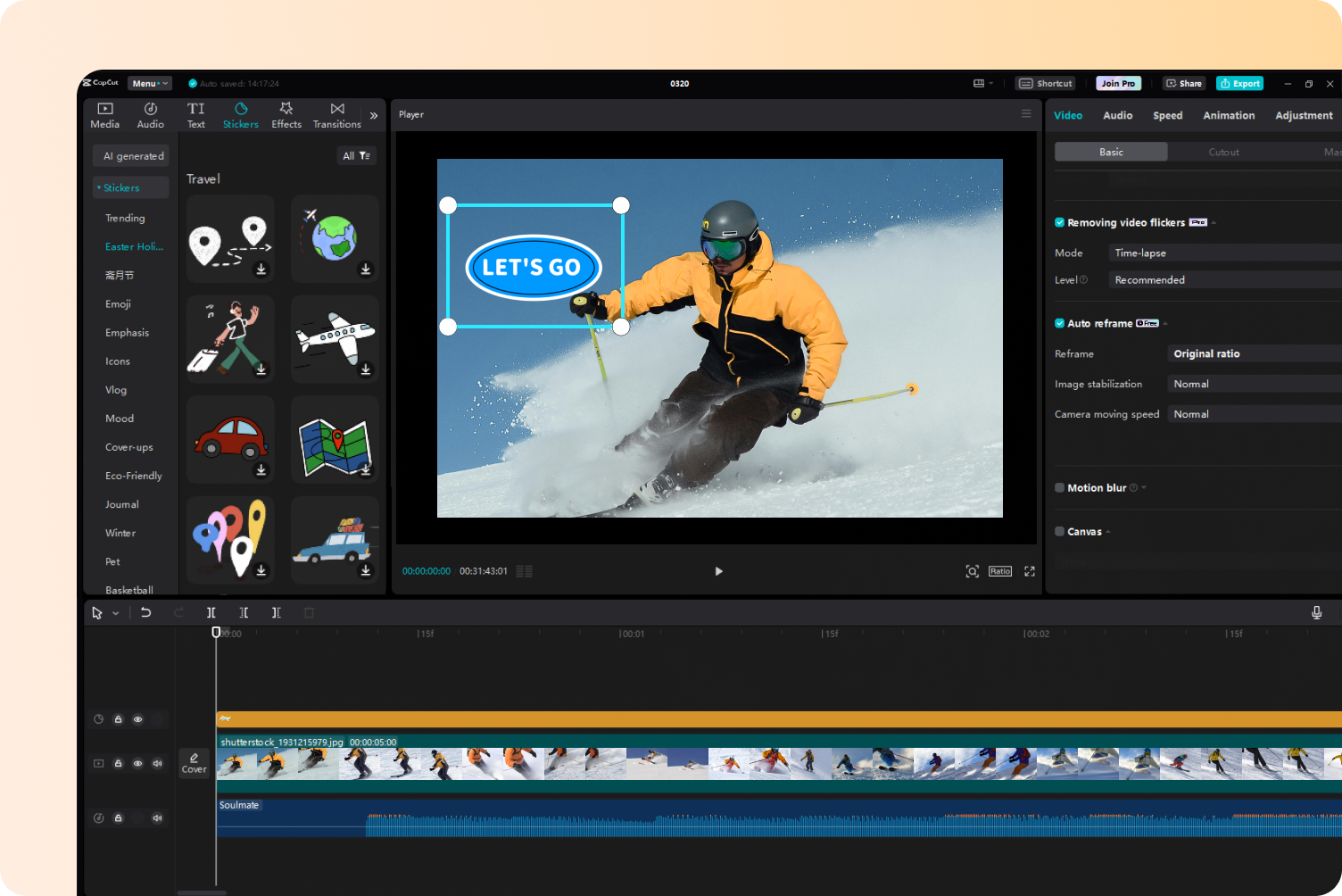Edit the video Cover

[194, 763]
